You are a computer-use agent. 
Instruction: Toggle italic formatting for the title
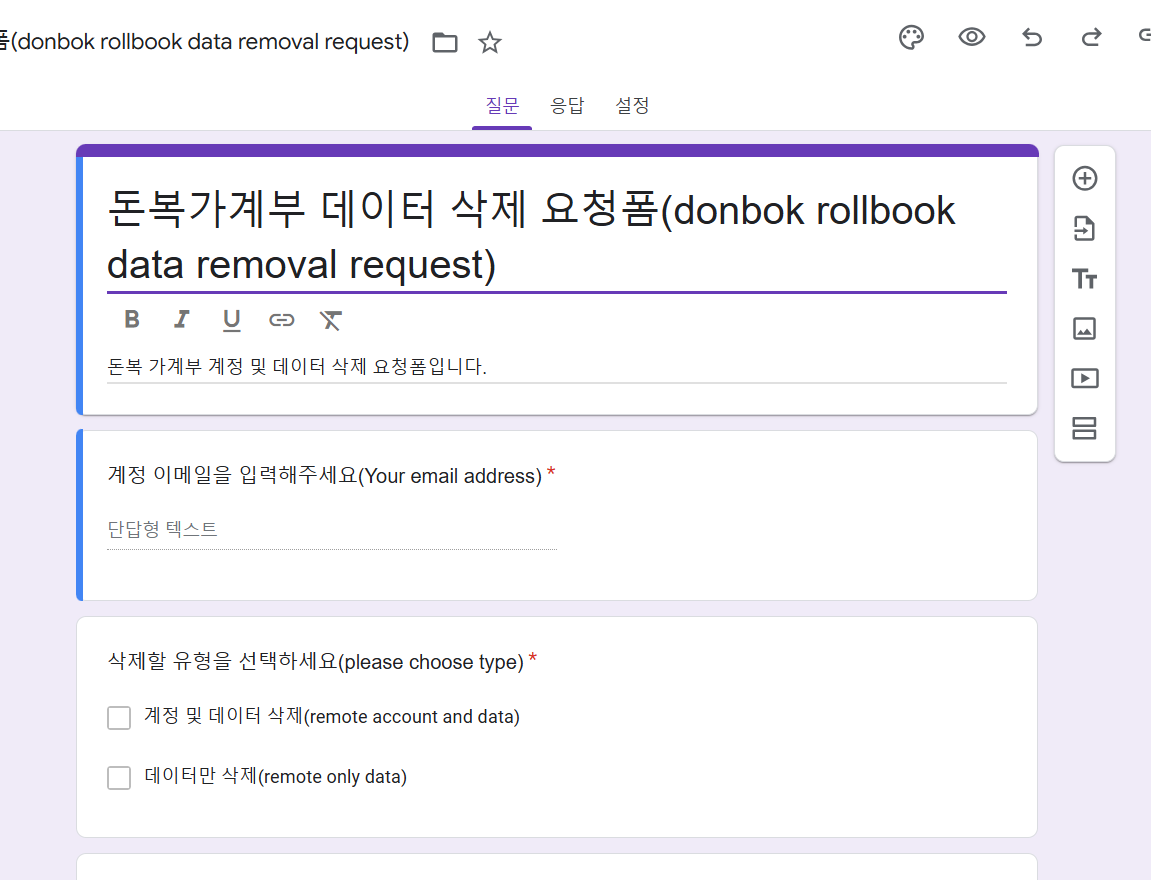point(181,319)
